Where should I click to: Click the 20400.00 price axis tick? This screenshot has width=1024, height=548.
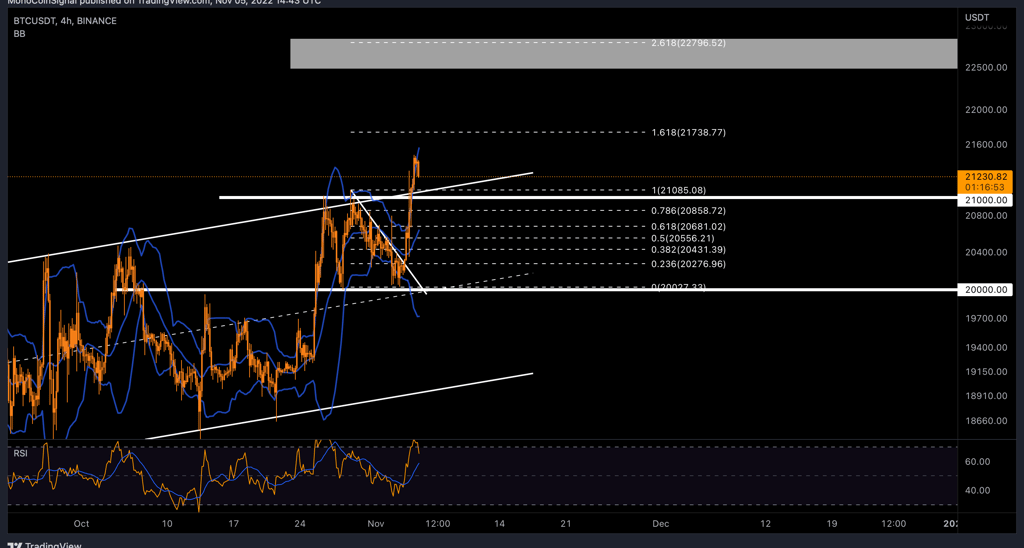pyautogui.click(x=985, y=252)
